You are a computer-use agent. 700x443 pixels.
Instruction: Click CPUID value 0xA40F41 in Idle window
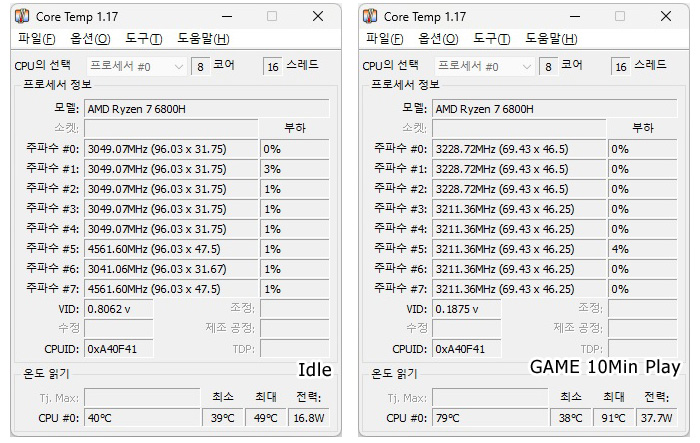click(x=119, y=349)
